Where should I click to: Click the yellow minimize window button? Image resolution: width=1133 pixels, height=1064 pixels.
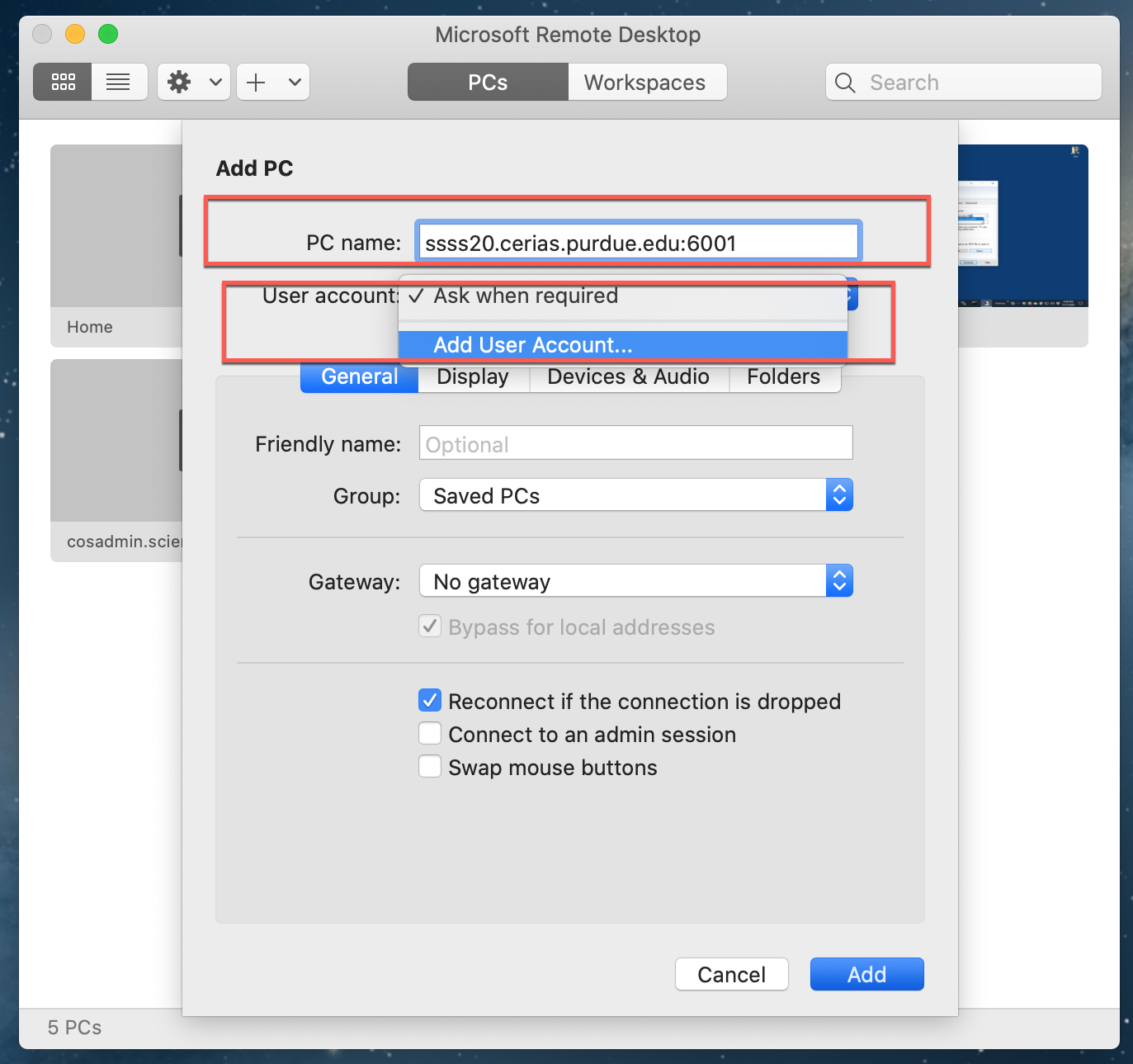click(x=75, y=34)
